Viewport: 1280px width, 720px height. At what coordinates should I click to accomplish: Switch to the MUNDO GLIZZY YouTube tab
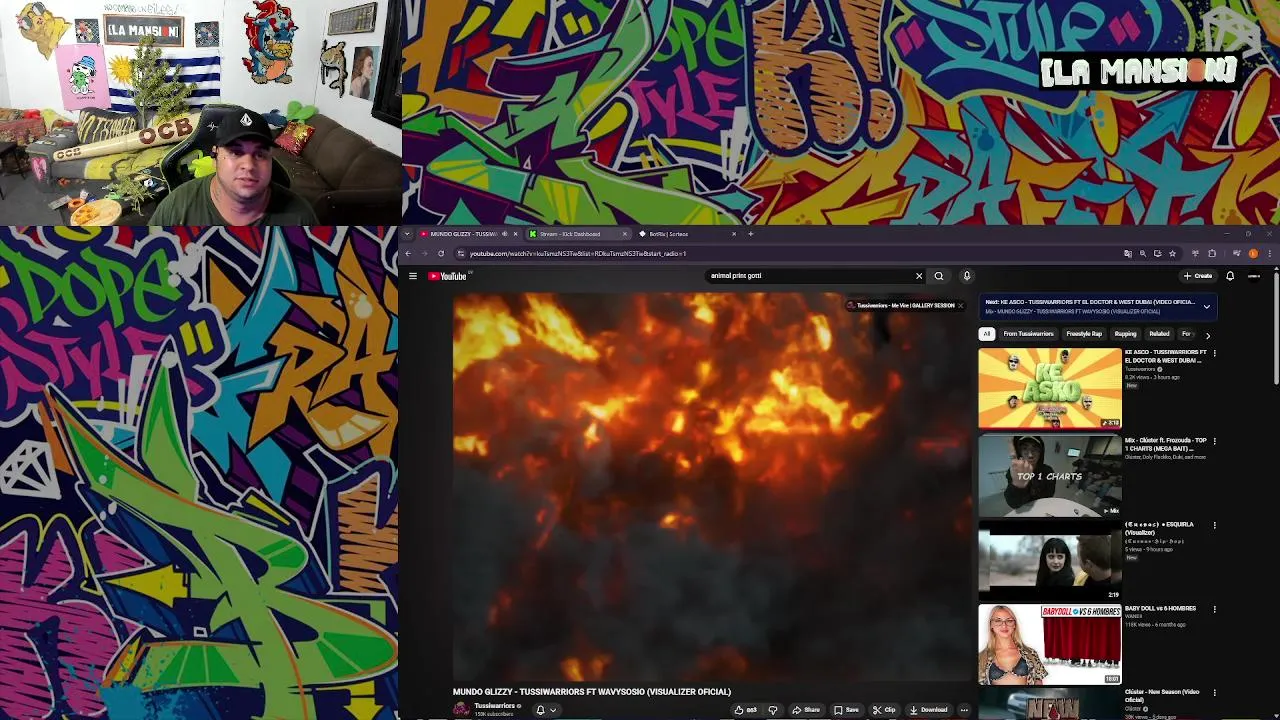tap(463, 234)
